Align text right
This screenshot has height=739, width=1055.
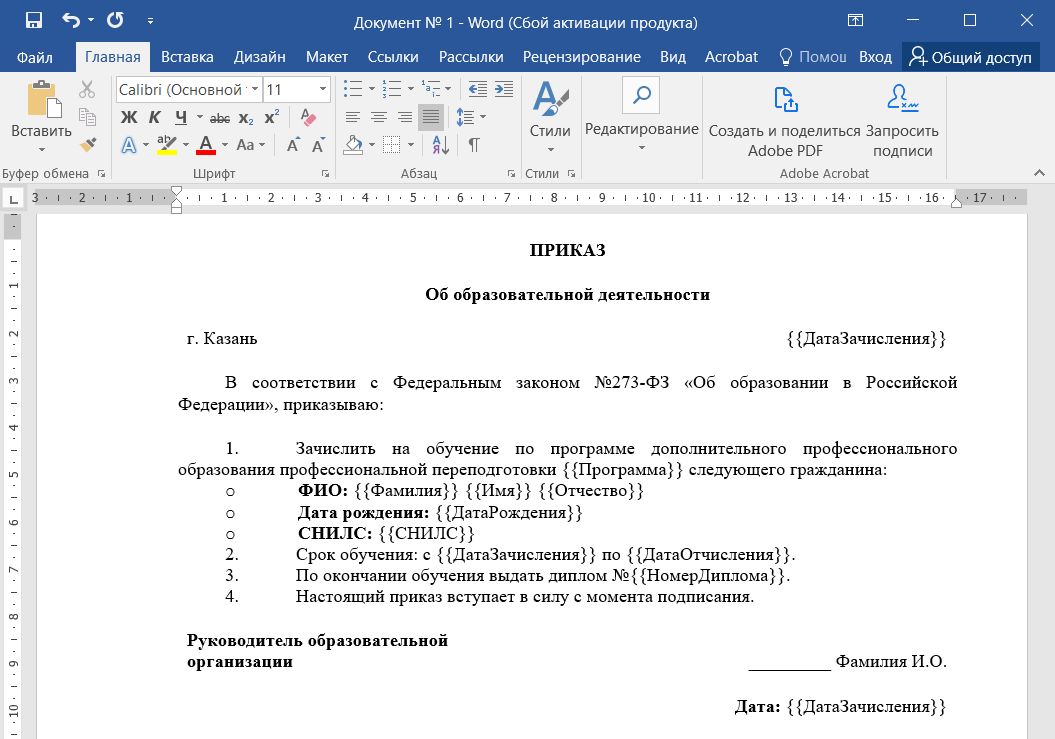[405, 118]
